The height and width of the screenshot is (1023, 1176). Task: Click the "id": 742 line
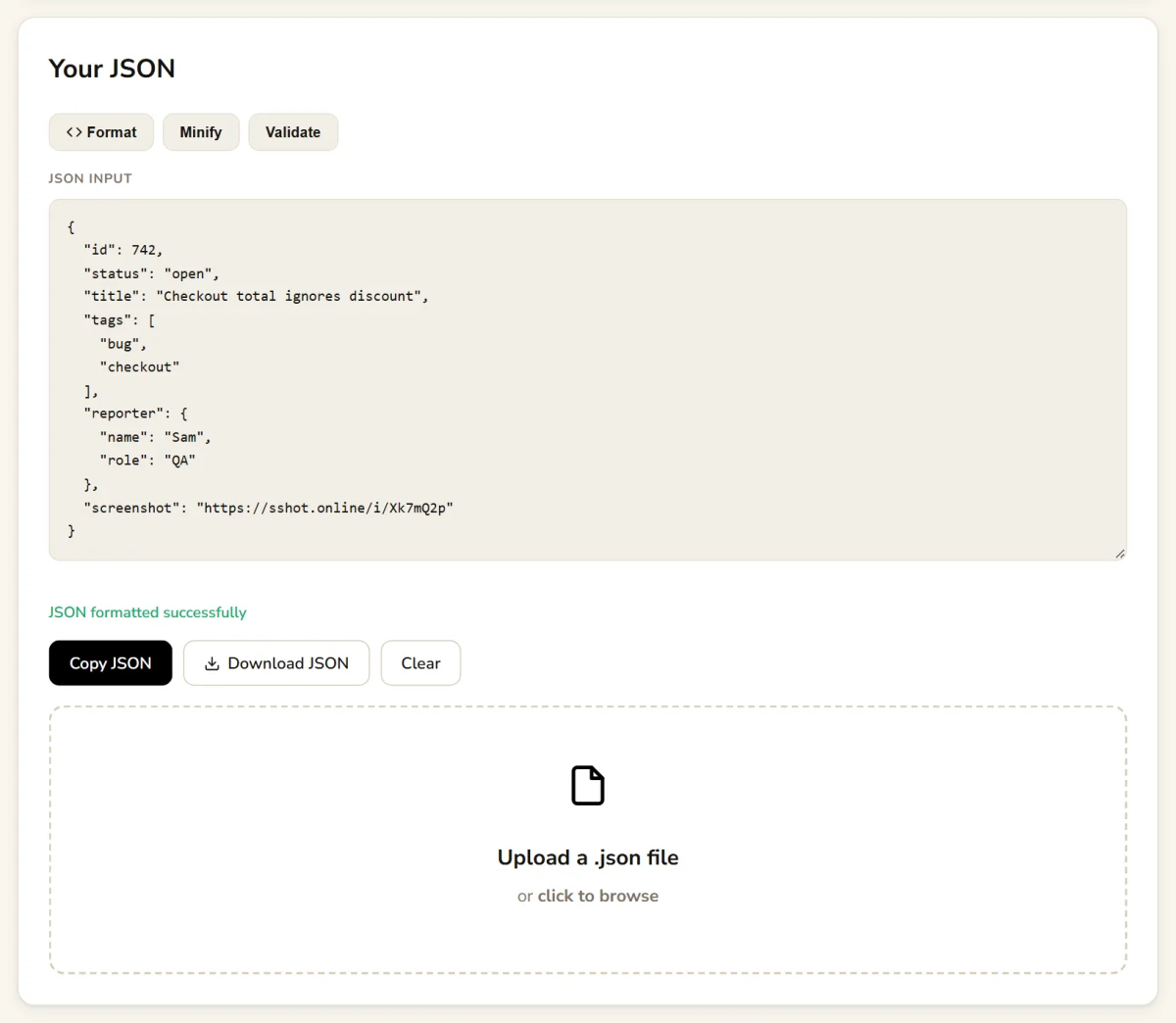[123, 250]
